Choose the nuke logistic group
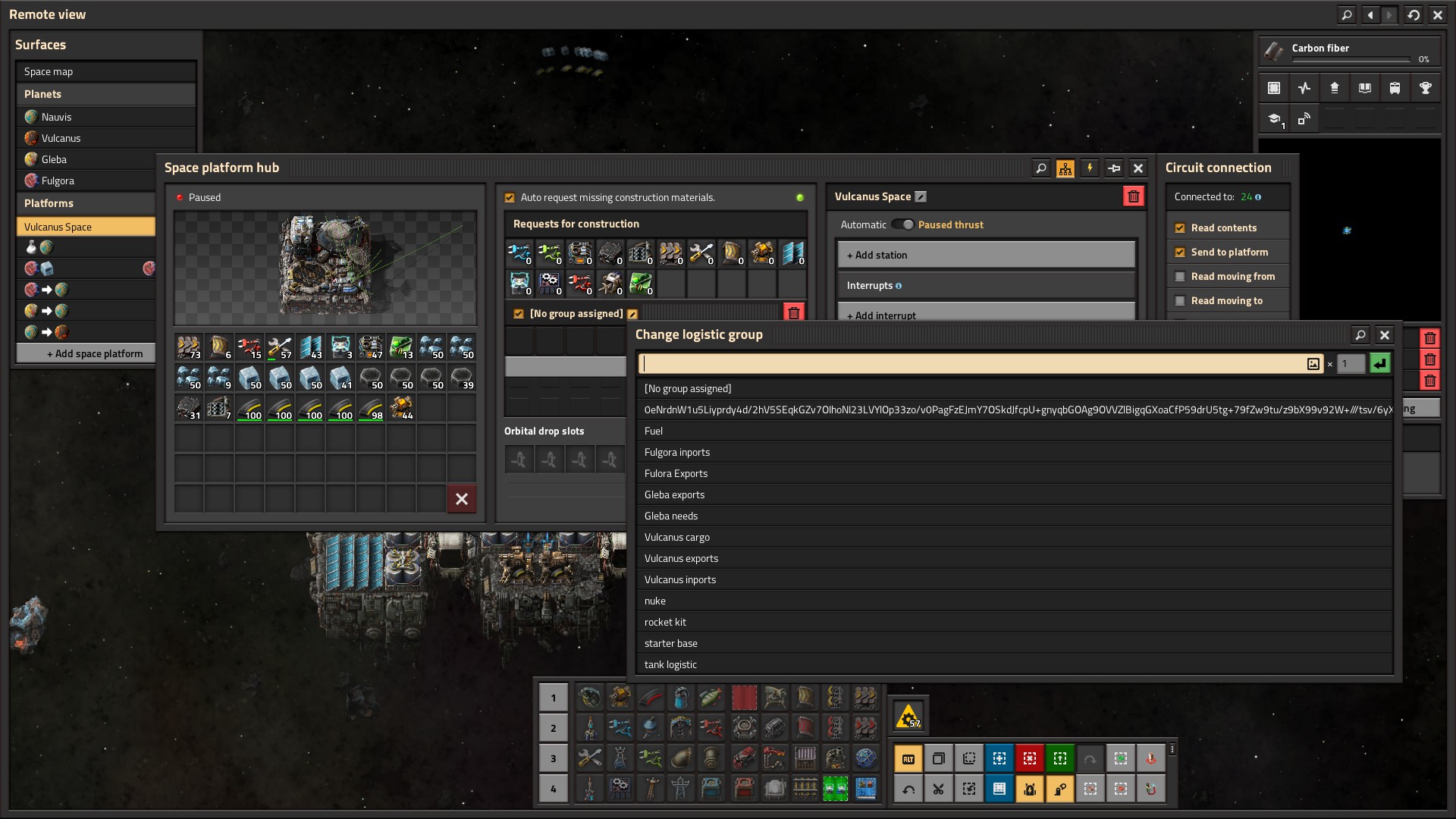The image size is (1456, 819). pyautogui.click(x=1015, y=601)
